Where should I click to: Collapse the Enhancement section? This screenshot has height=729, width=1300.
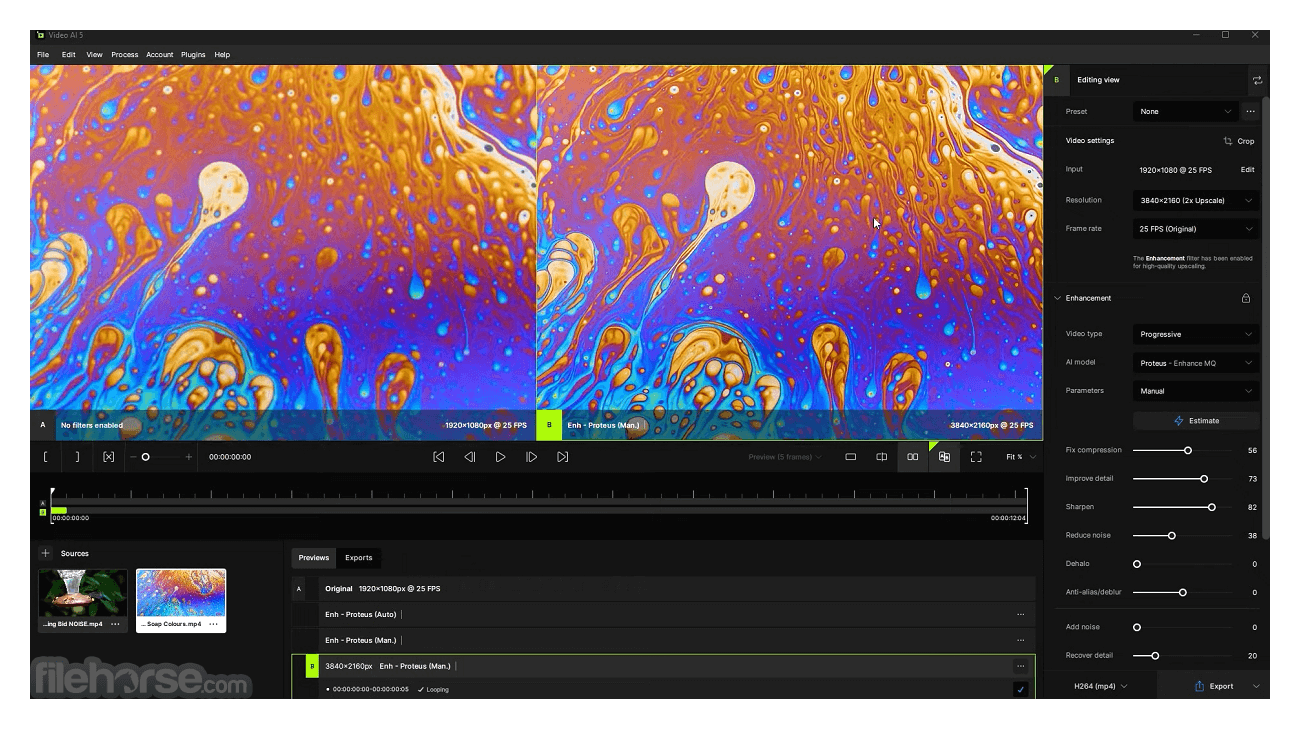[1058, 298]
